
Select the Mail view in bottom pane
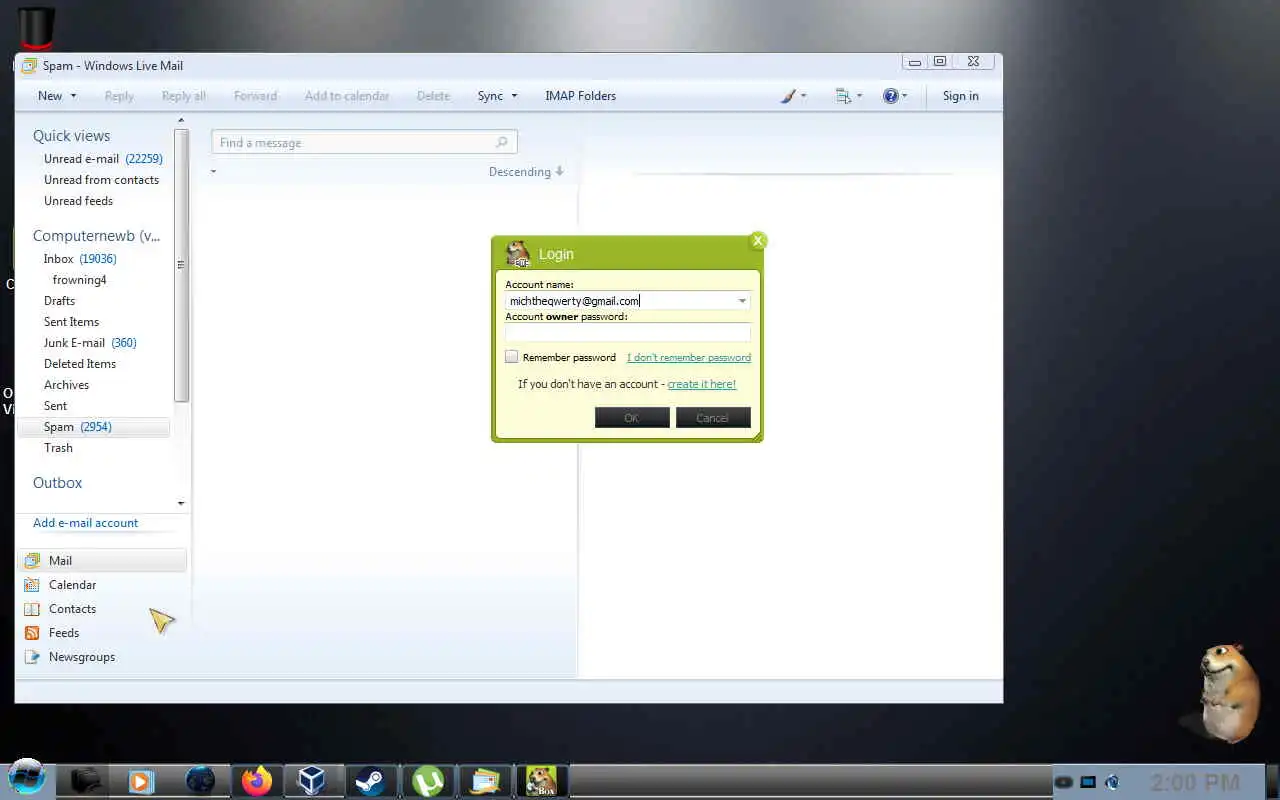tap(102, 561)
